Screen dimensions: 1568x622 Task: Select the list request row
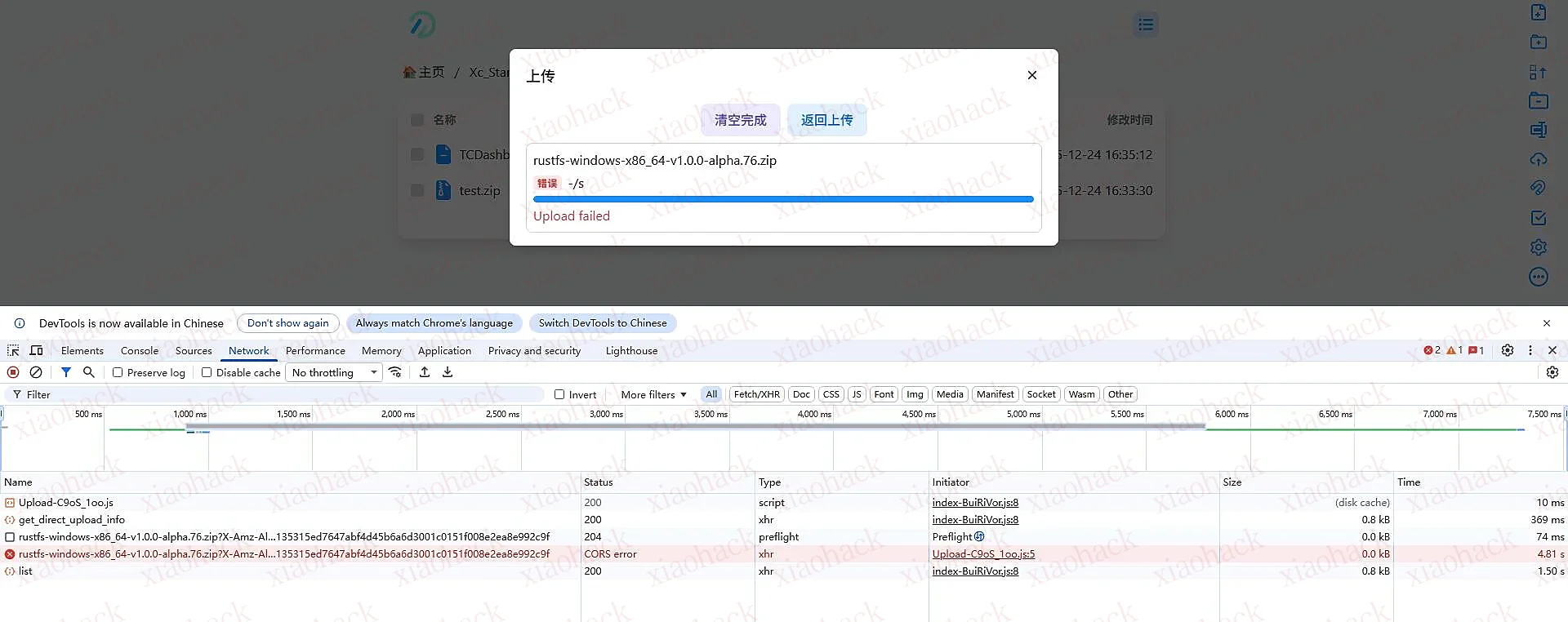pyautogui.click(x=783, y=571)
